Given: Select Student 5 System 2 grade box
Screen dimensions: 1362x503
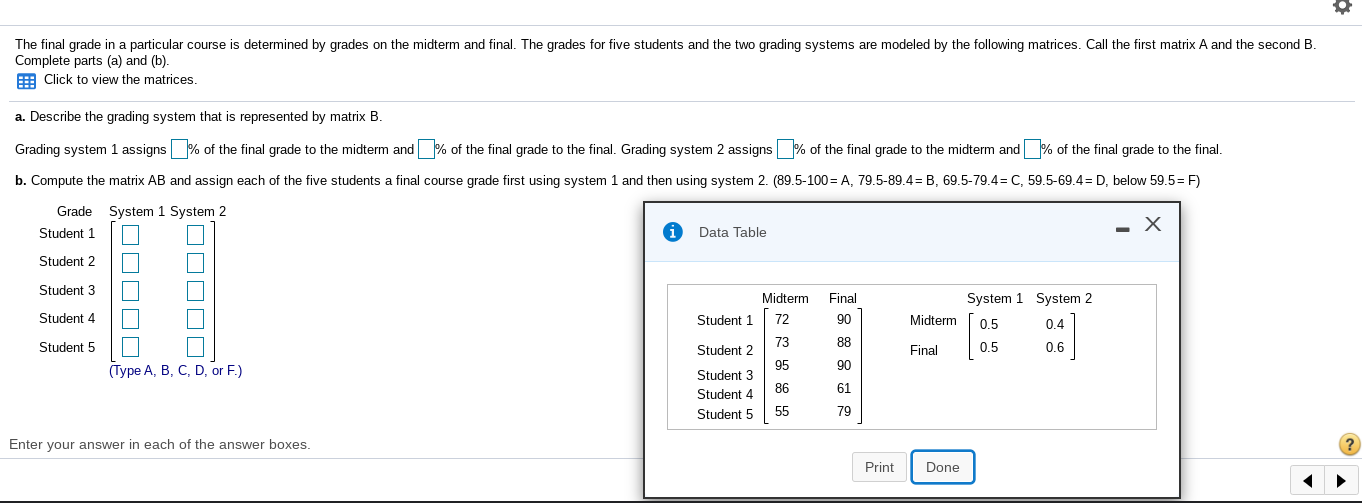Looking at the screenshot, I should 196,348.
